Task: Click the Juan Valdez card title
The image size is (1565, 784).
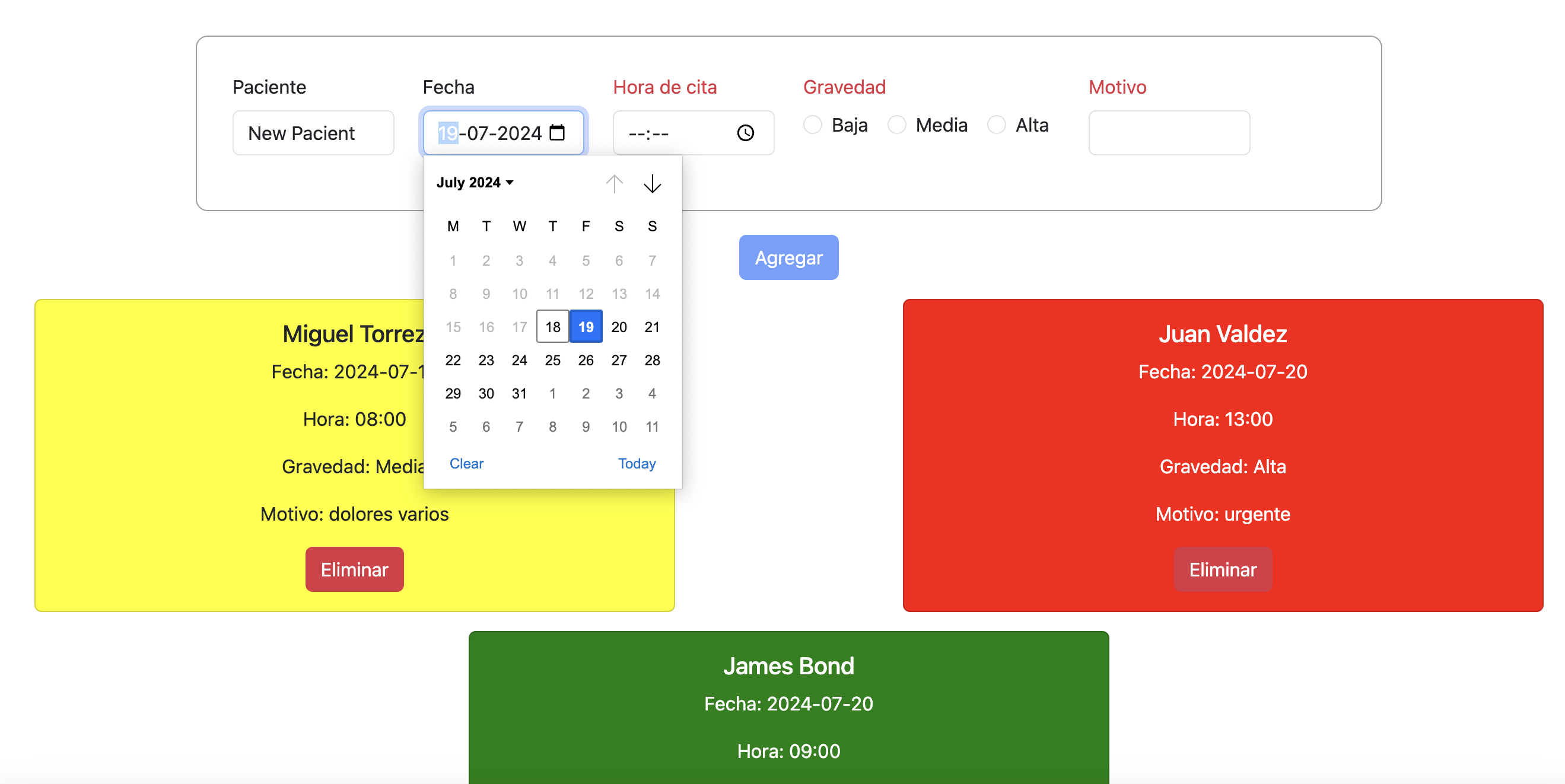Action: pos(1222,334)
